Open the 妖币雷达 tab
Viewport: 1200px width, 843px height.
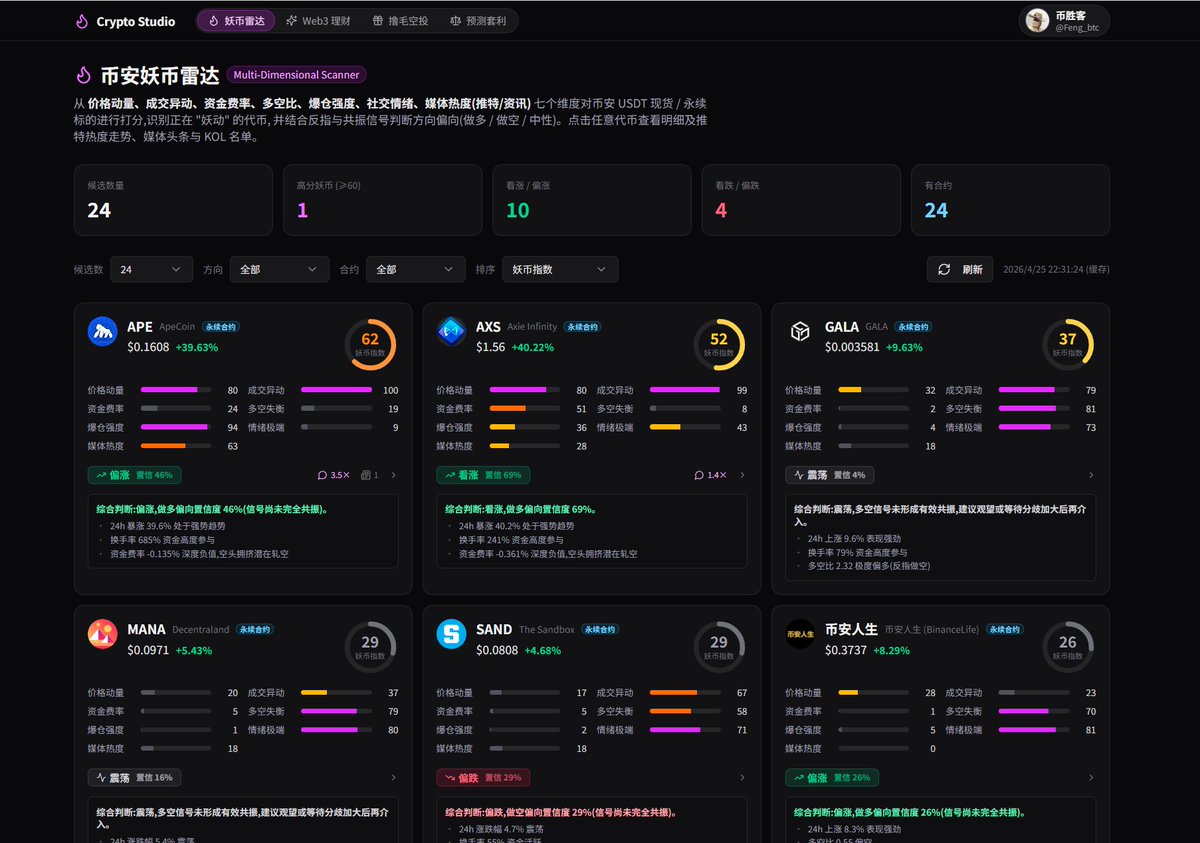[238, 21]
